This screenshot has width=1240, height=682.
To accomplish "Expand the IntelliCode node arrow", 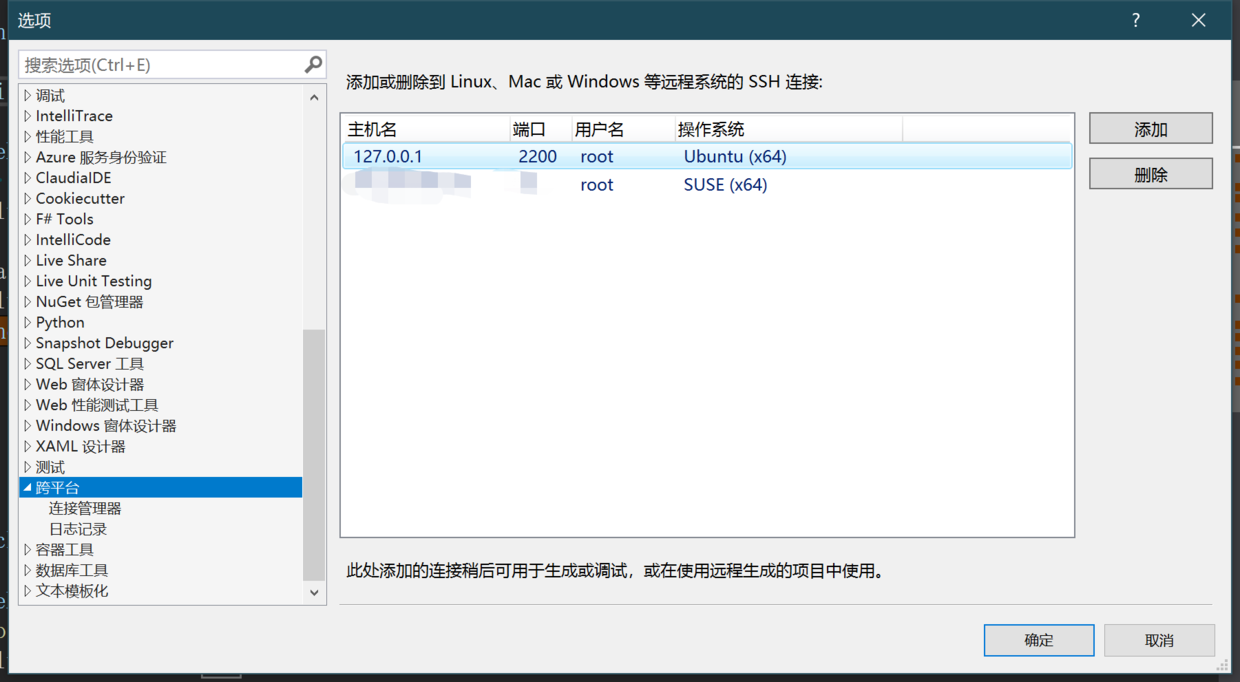I will click(28, 240).
